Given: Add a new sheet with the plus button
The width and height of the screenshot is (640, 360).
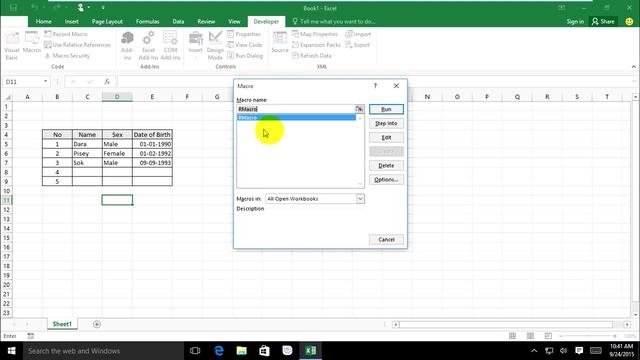Looking at the screenshot, I should pos(97,324).
